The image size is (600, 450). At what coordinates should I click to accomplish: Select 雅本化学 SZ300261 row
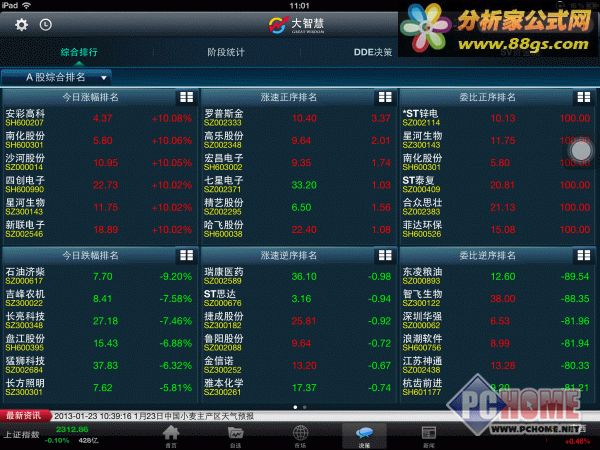point(297,387)
